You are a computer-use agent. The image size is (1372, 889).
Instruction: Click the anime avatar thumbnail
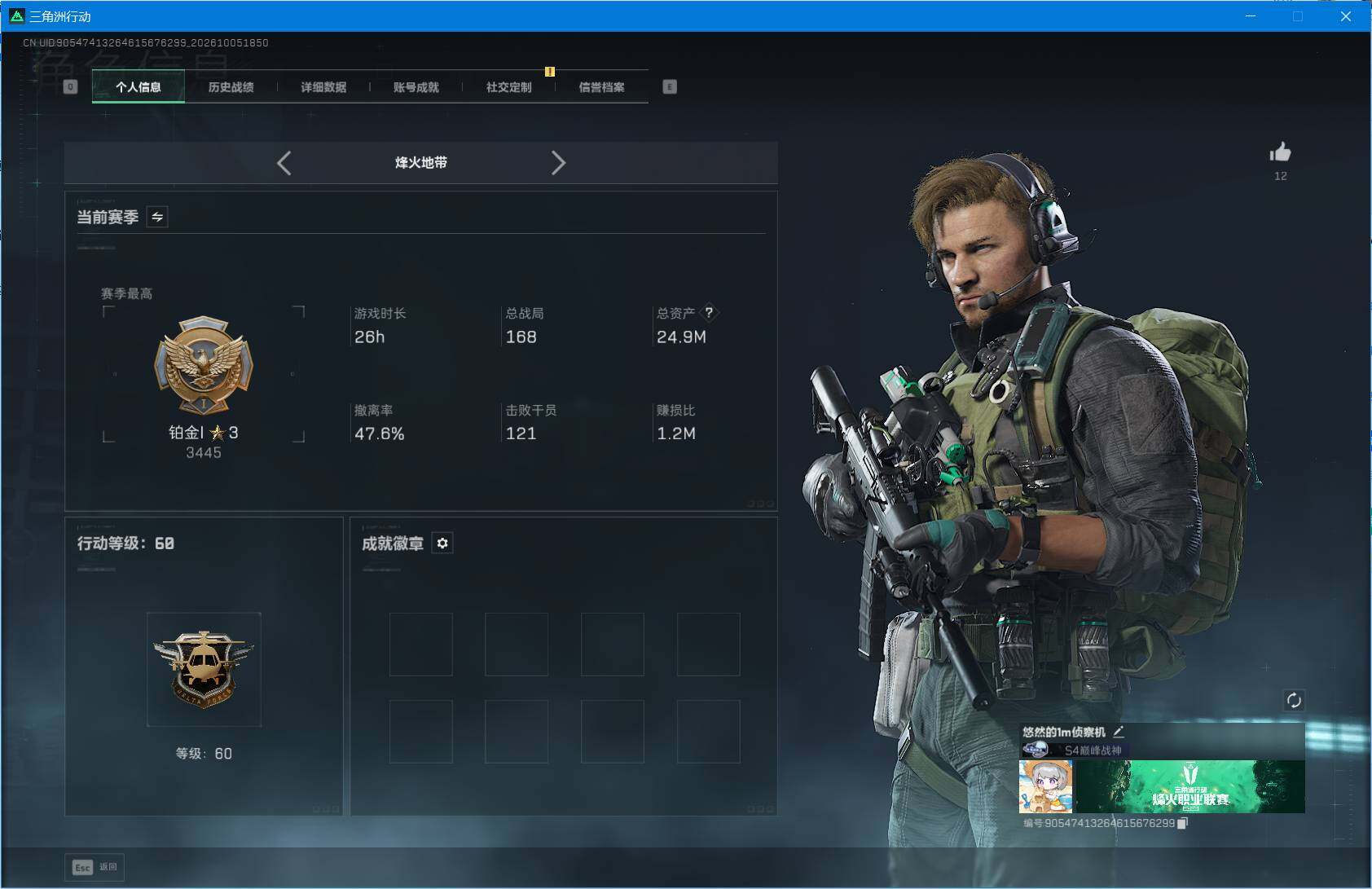1045,786
